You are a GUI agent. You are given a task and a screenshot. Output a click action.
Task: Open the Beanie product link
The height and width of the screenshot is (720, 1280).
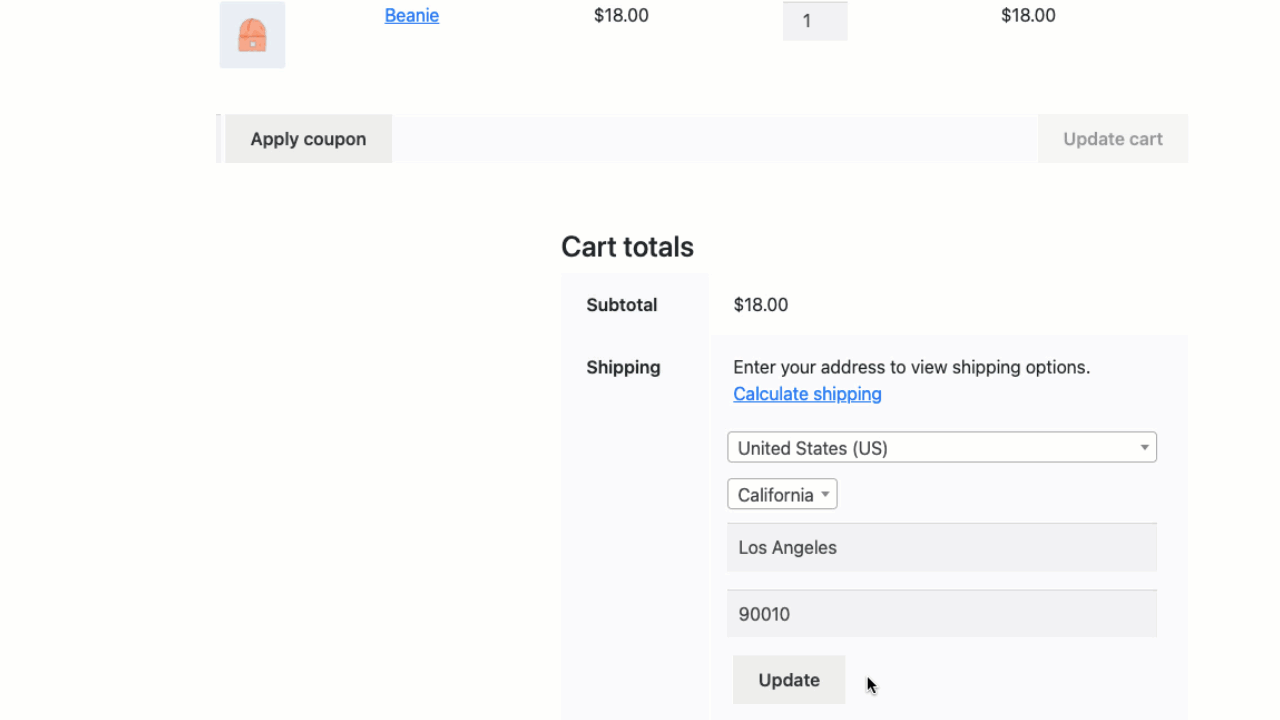412,15
